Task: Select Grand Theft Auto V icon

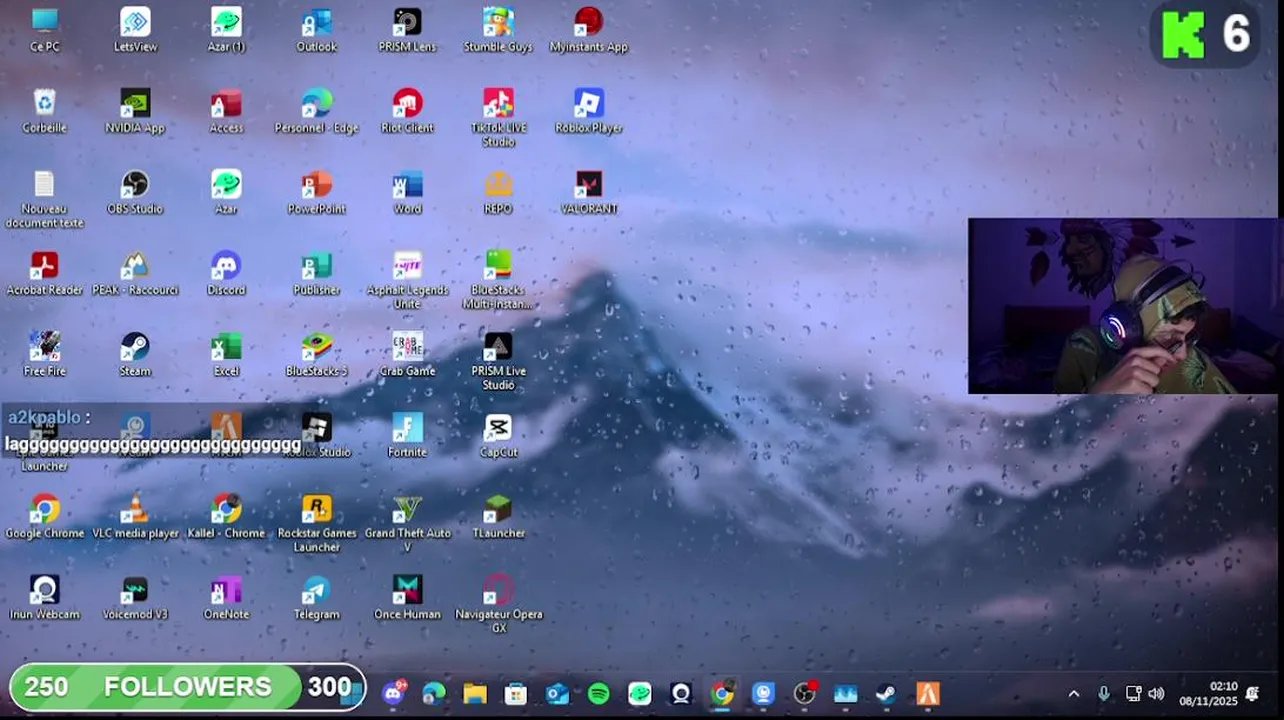Action: point(407,522)
